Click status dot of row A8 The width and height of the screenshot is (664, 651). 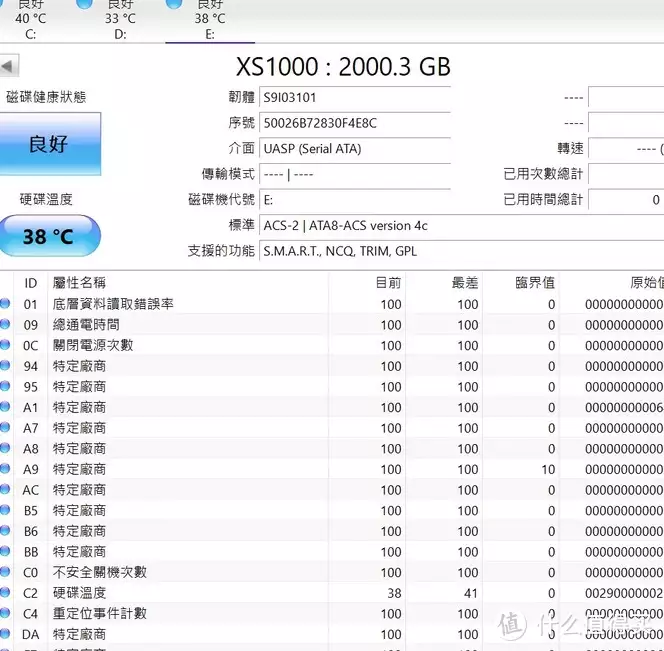click(x=5, y=448)
